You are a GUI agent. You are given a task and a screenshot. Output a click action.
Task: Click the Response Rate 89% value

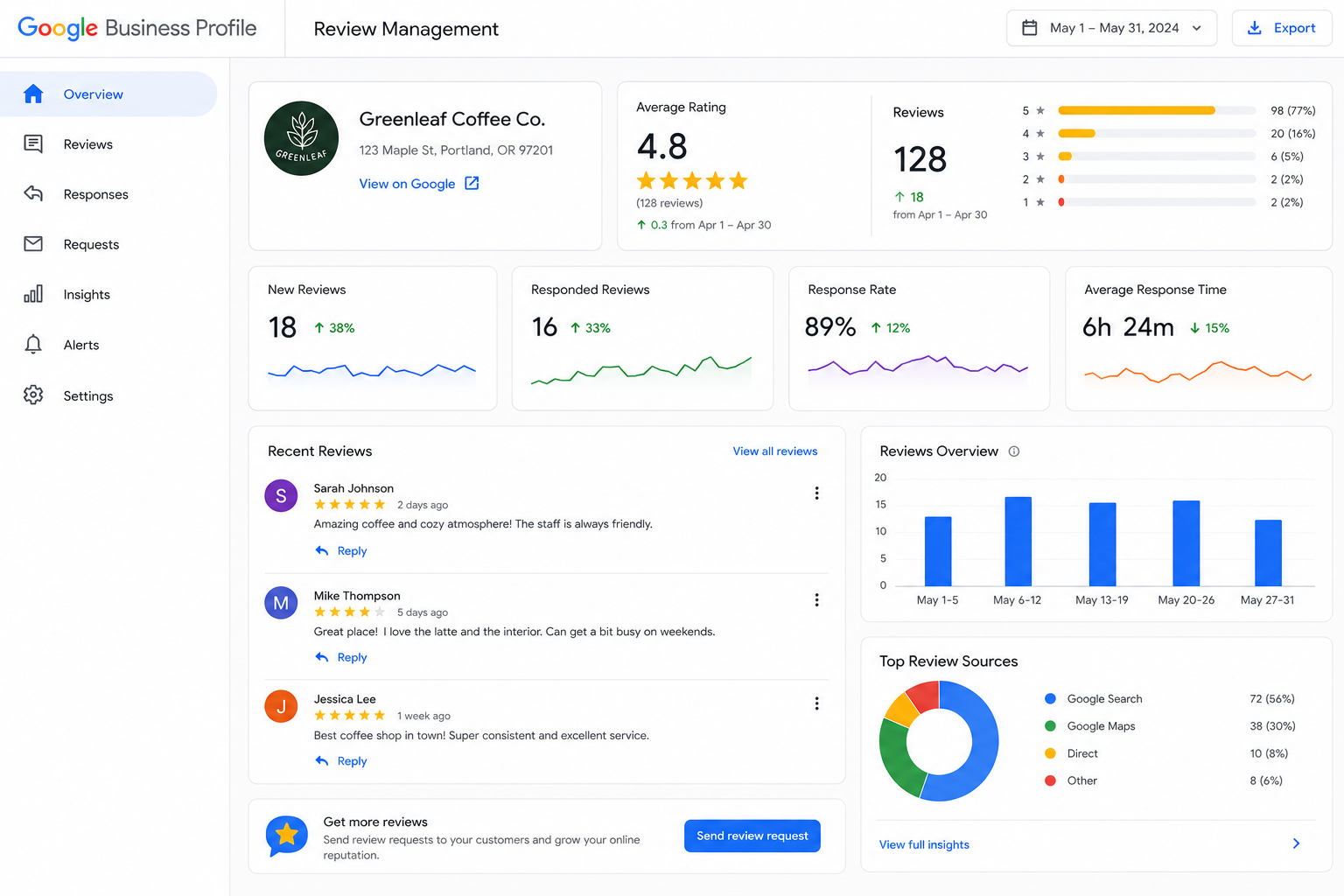(x=830, y=326)
